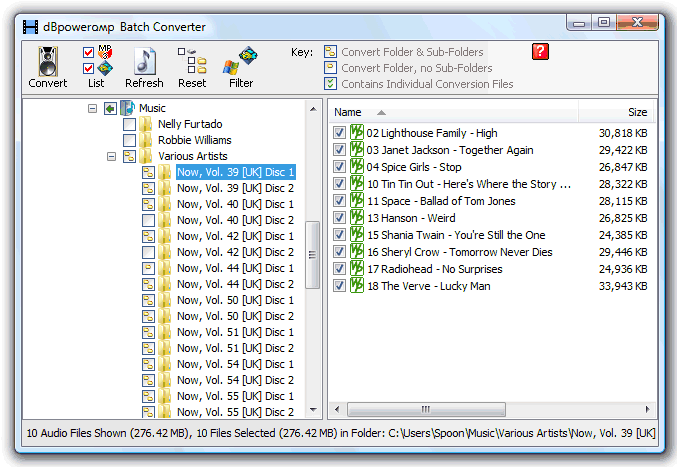Select Now, Vol. 51 [UK] Disc 2
Image resolution: width=677 pixels, height=467 pixels.
tap(235, 348)
